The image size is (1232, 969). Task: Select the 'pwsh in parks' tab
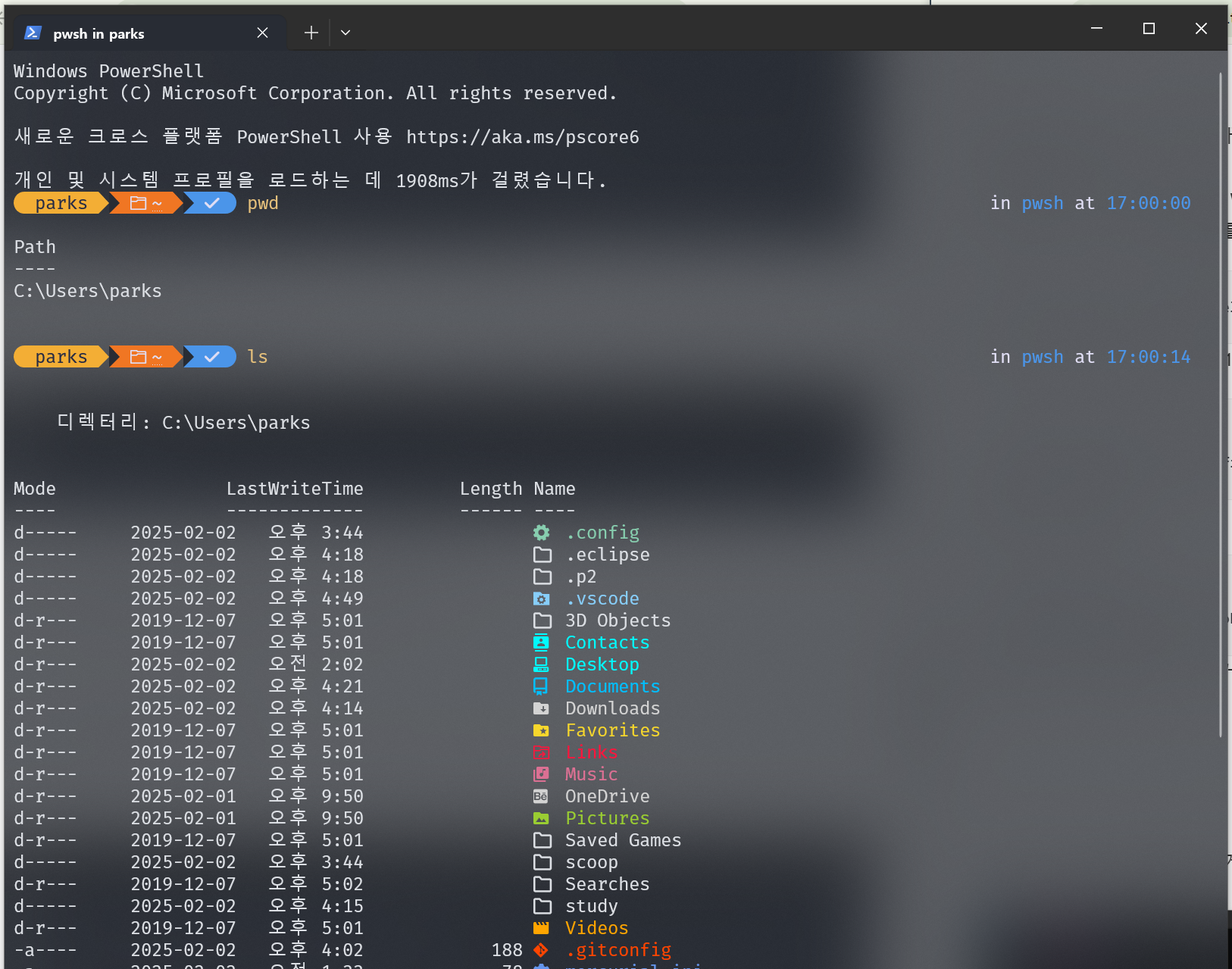[150, 33]
